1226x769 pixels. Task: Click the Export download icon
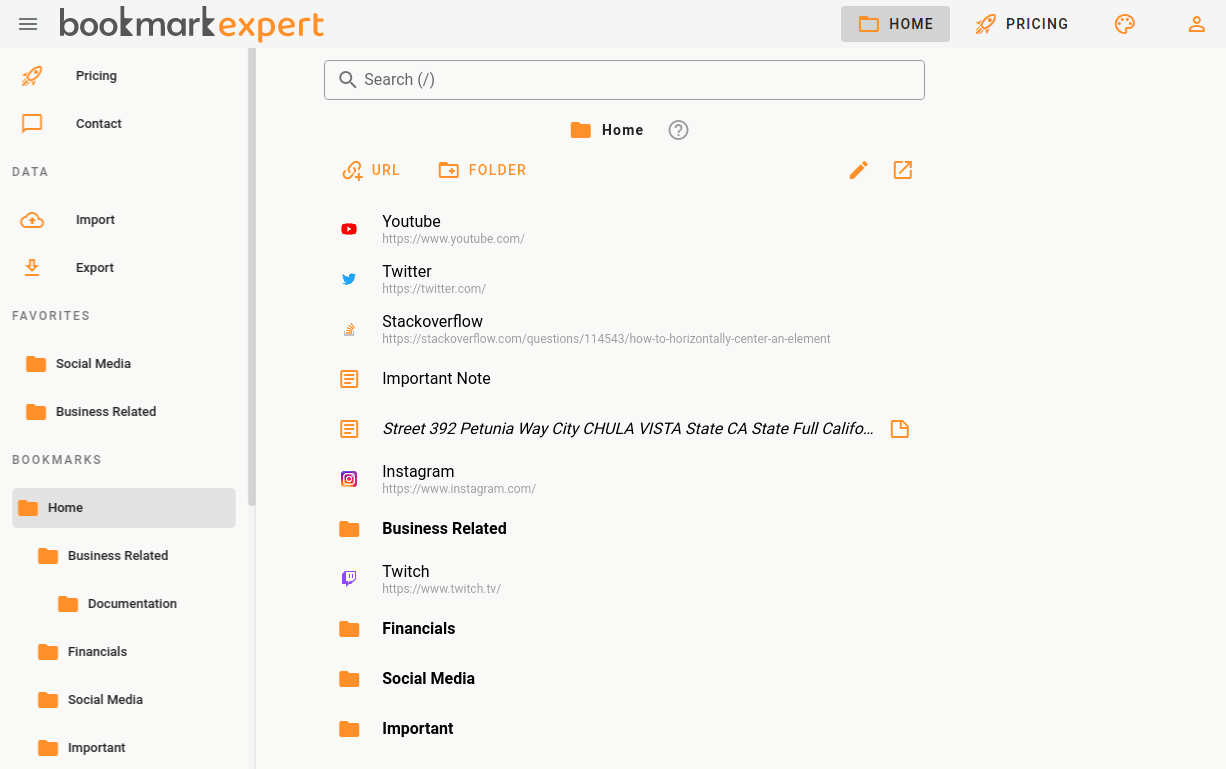(32, 268)
